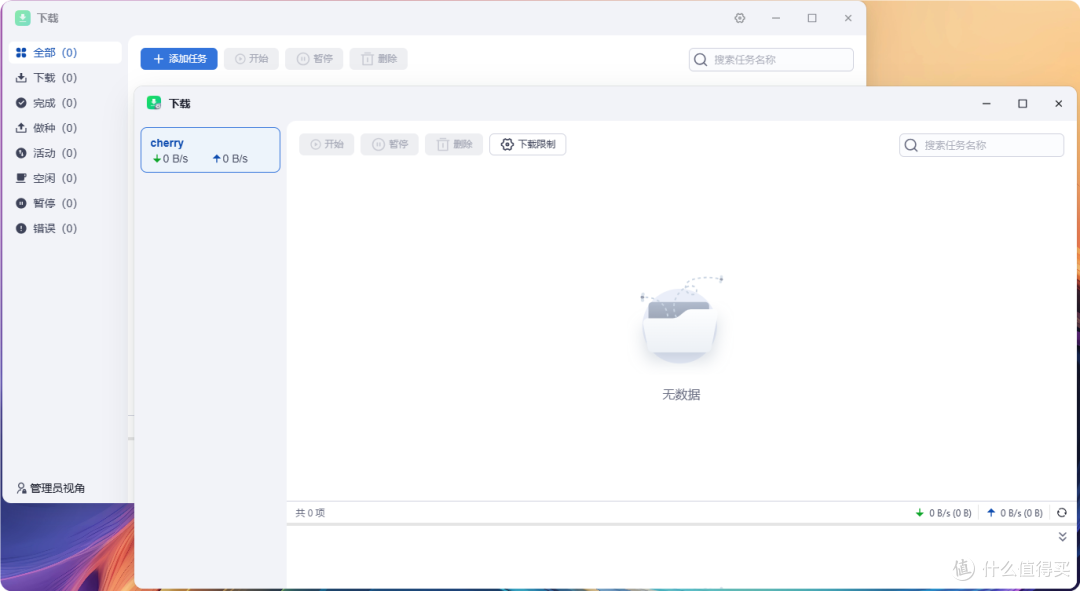The image size is (1080, 591).
Task: Click the upload speed indicator showing 0 B/s
Action: point(1014,512)
